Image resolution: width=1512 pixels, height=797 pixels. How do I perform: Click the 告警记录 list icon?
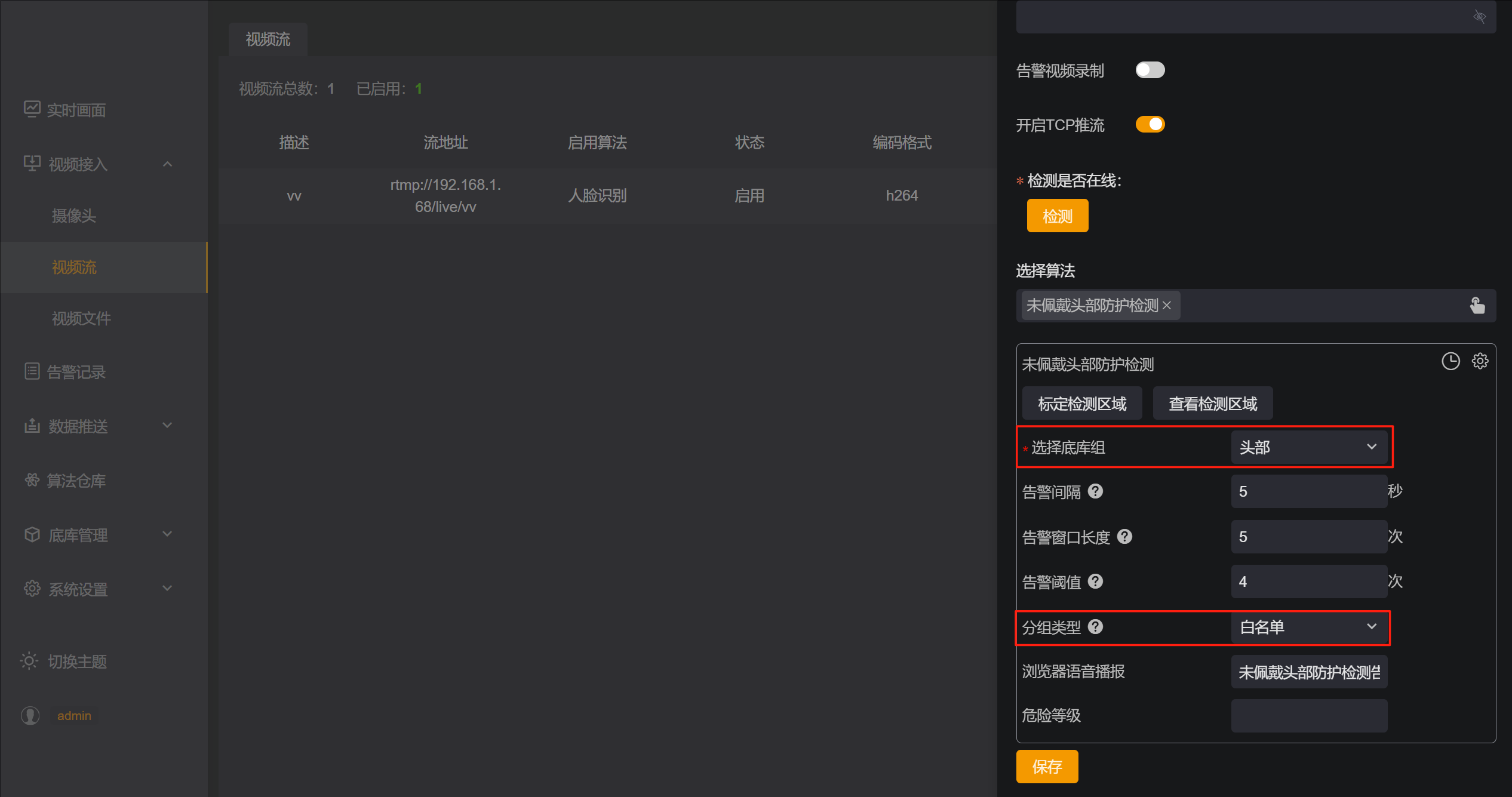click(x=32, y=371)
